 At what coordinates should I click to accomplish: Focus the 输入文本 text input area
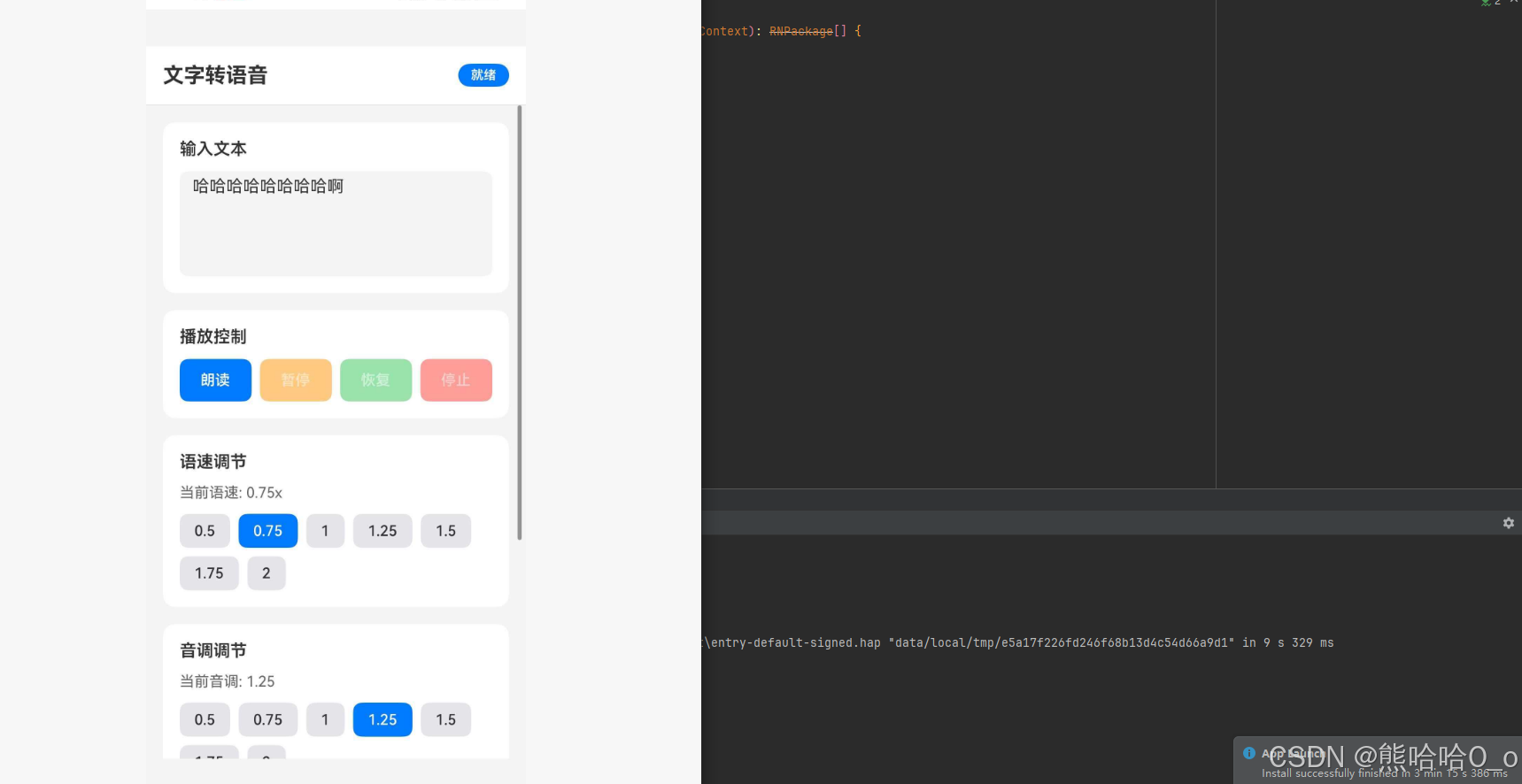tap(336, 223)
